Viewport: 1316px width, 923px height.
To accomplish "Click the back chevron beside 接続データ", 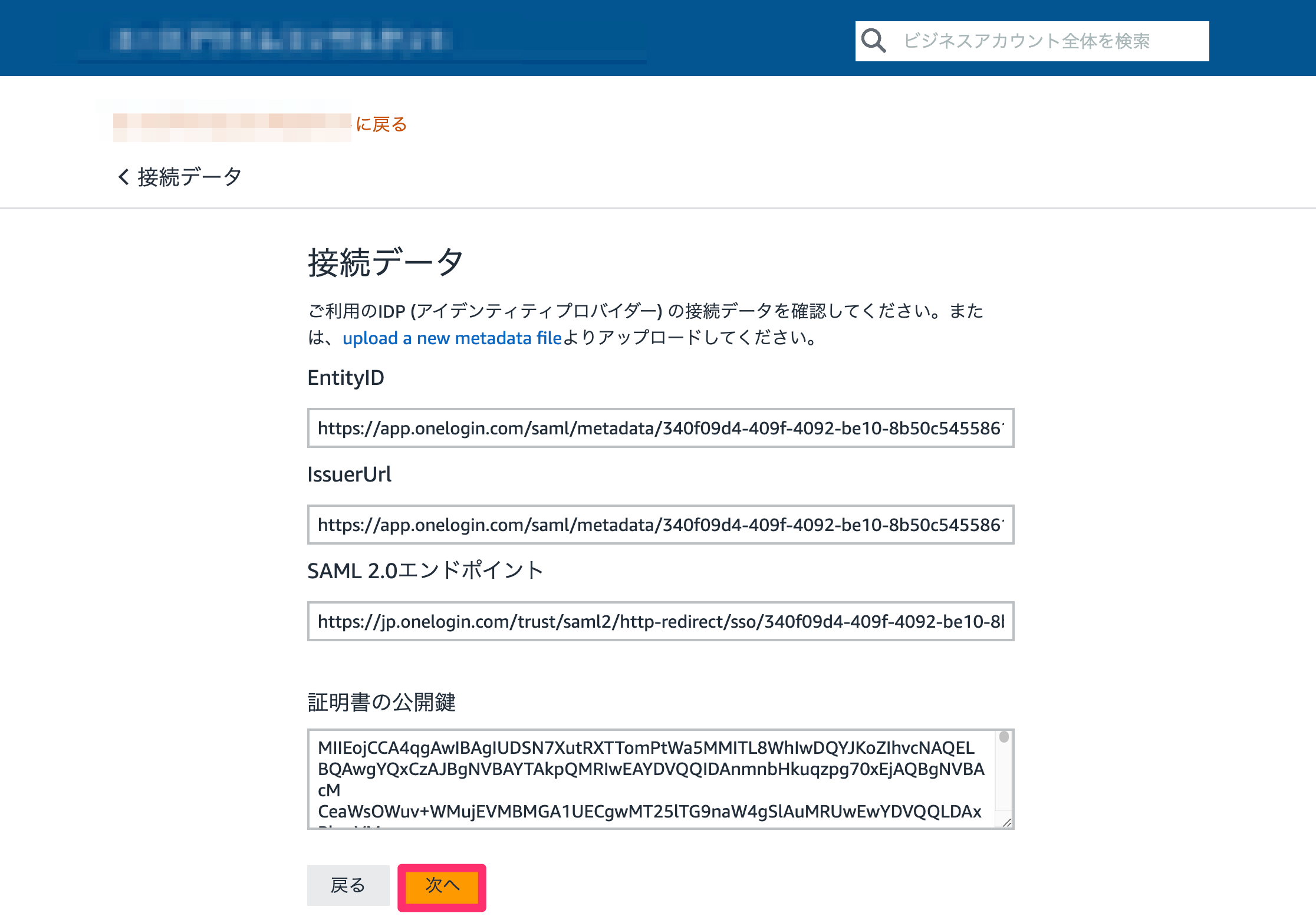I will tap(123, 177).
